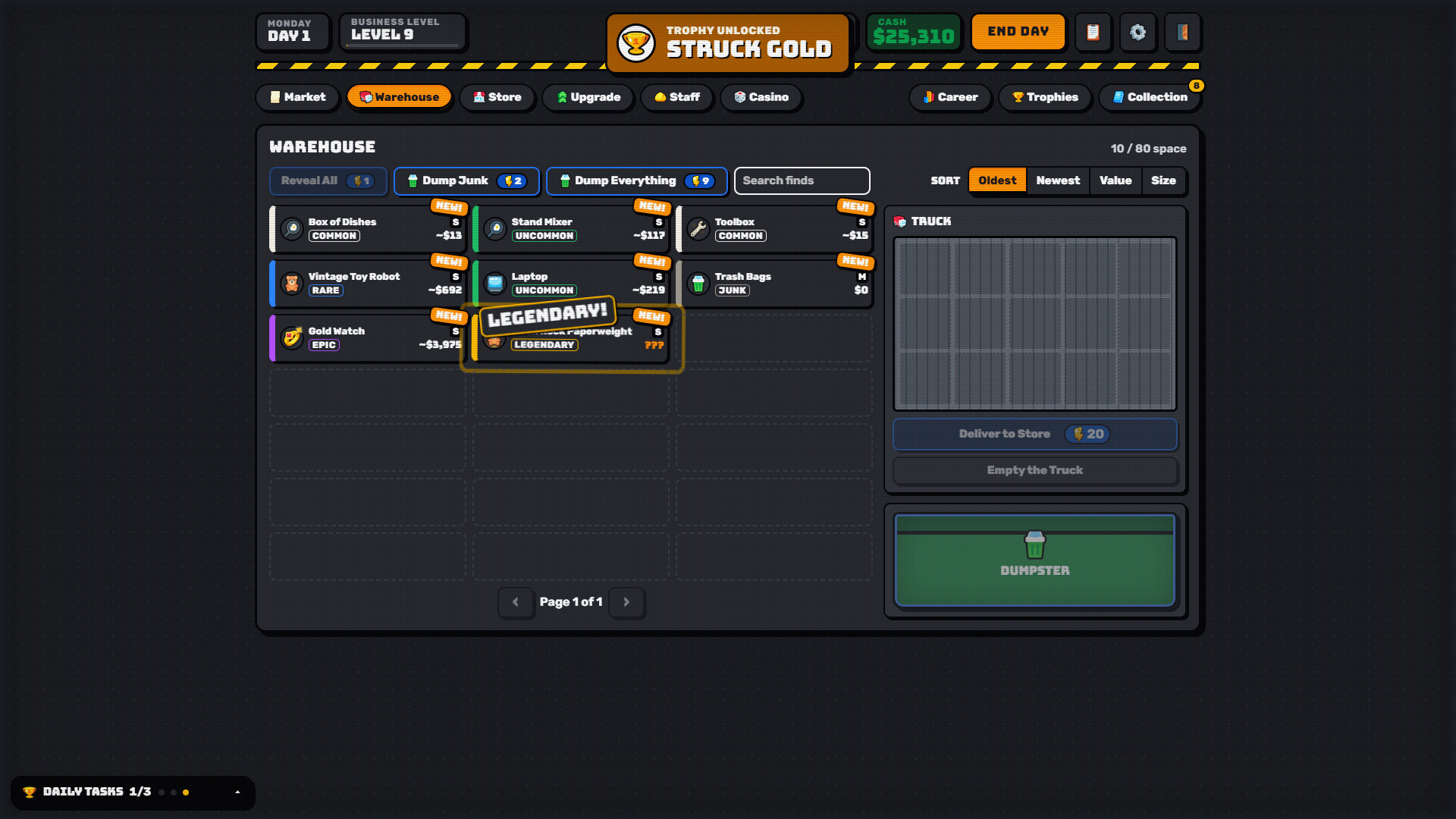Click the Stand Mixer UNCOMMON badge
This screenshot has width=1456, height=819.
(x=544, y=236)
